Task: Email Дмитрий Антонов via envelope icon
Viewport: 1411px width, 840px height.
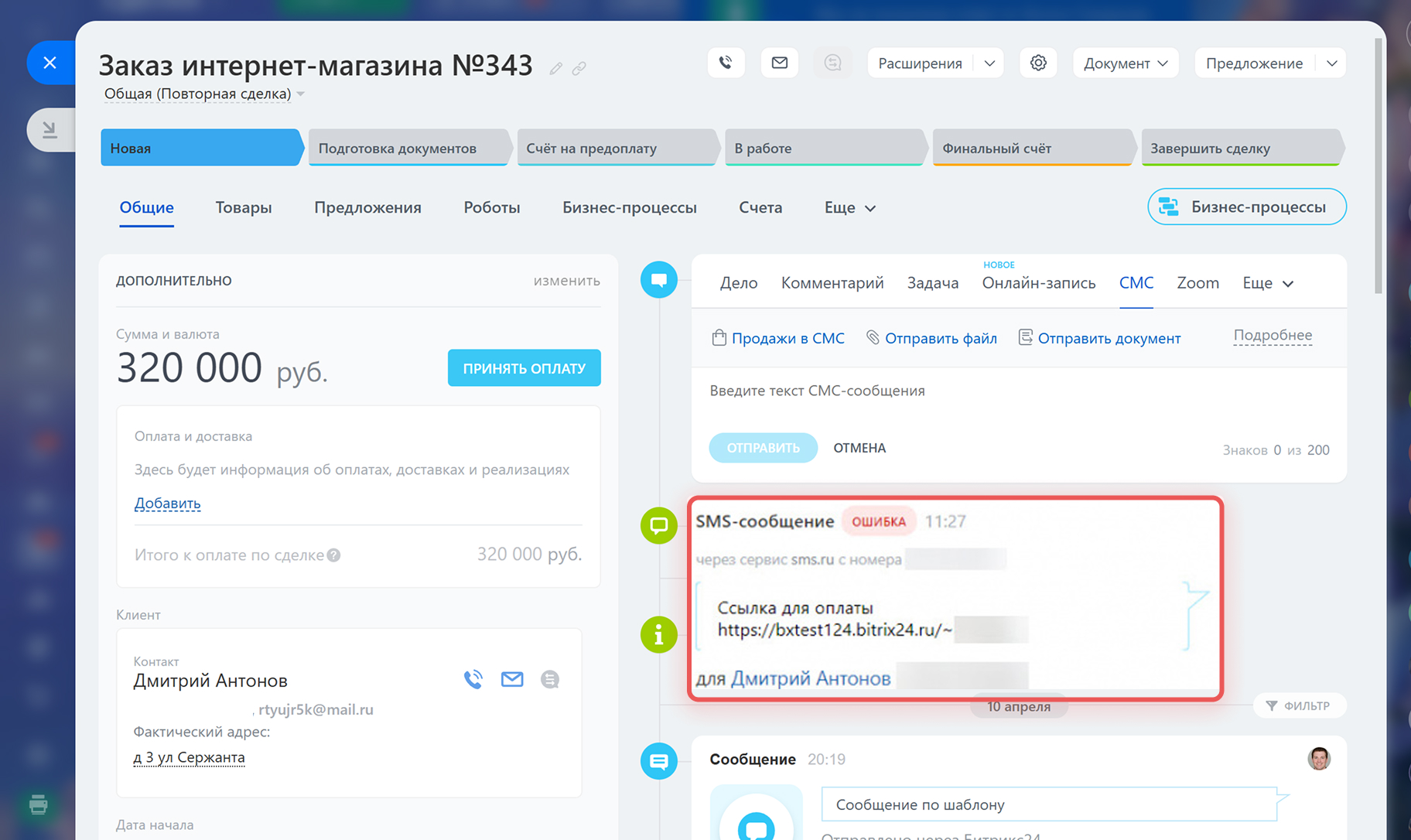Action: [512, 679]
